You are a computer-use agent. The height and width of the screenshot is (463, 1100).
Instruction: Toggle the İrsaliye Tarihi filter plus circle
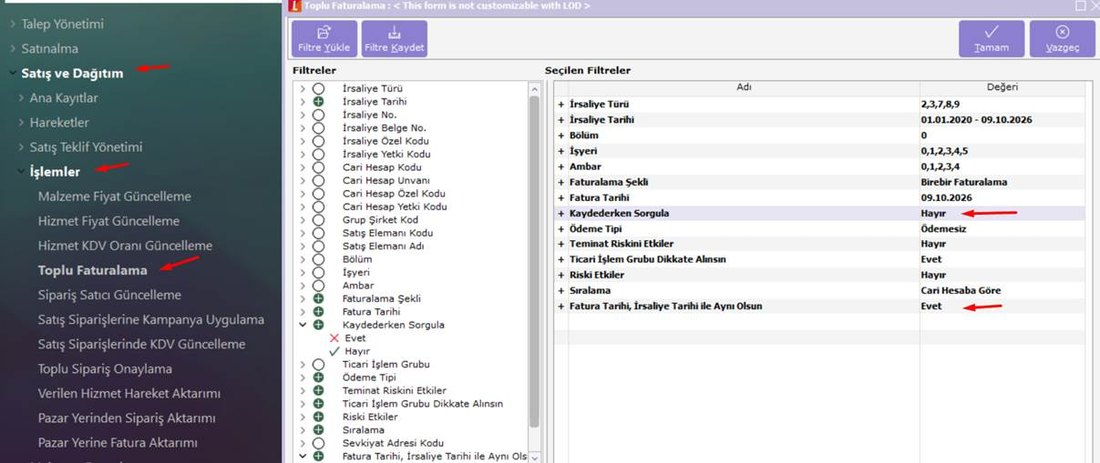tap(318, 102)
